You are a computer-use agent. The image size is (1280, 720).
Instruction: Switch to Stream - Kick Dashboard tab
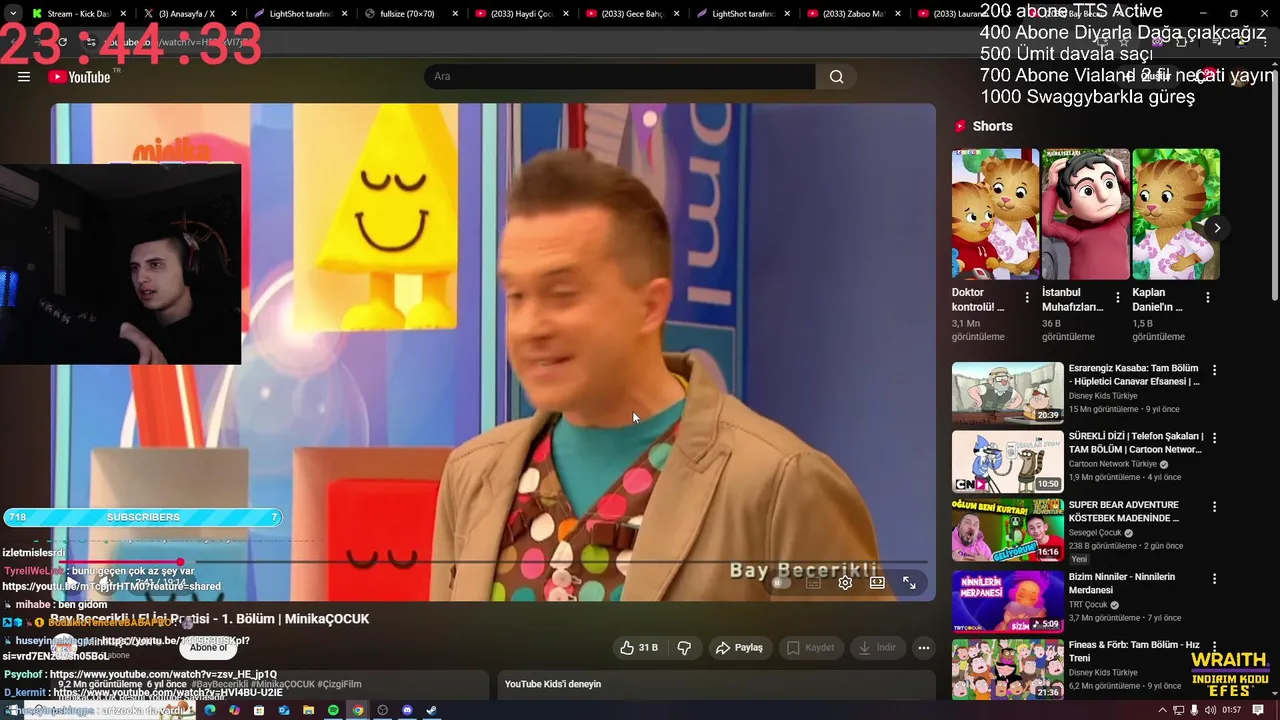pyautogui.click(x=78, y=14)
